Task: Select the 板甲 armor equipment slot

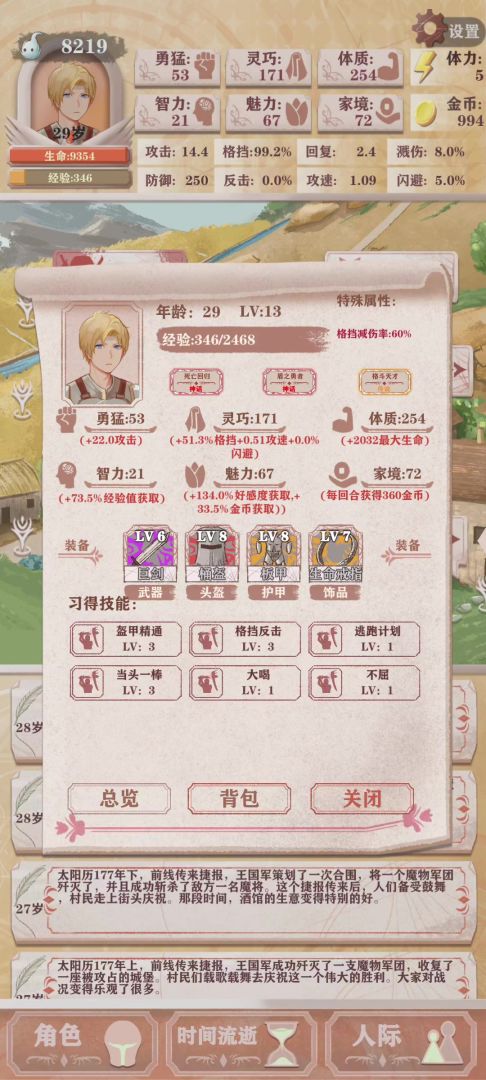Action: pos(273,555)
